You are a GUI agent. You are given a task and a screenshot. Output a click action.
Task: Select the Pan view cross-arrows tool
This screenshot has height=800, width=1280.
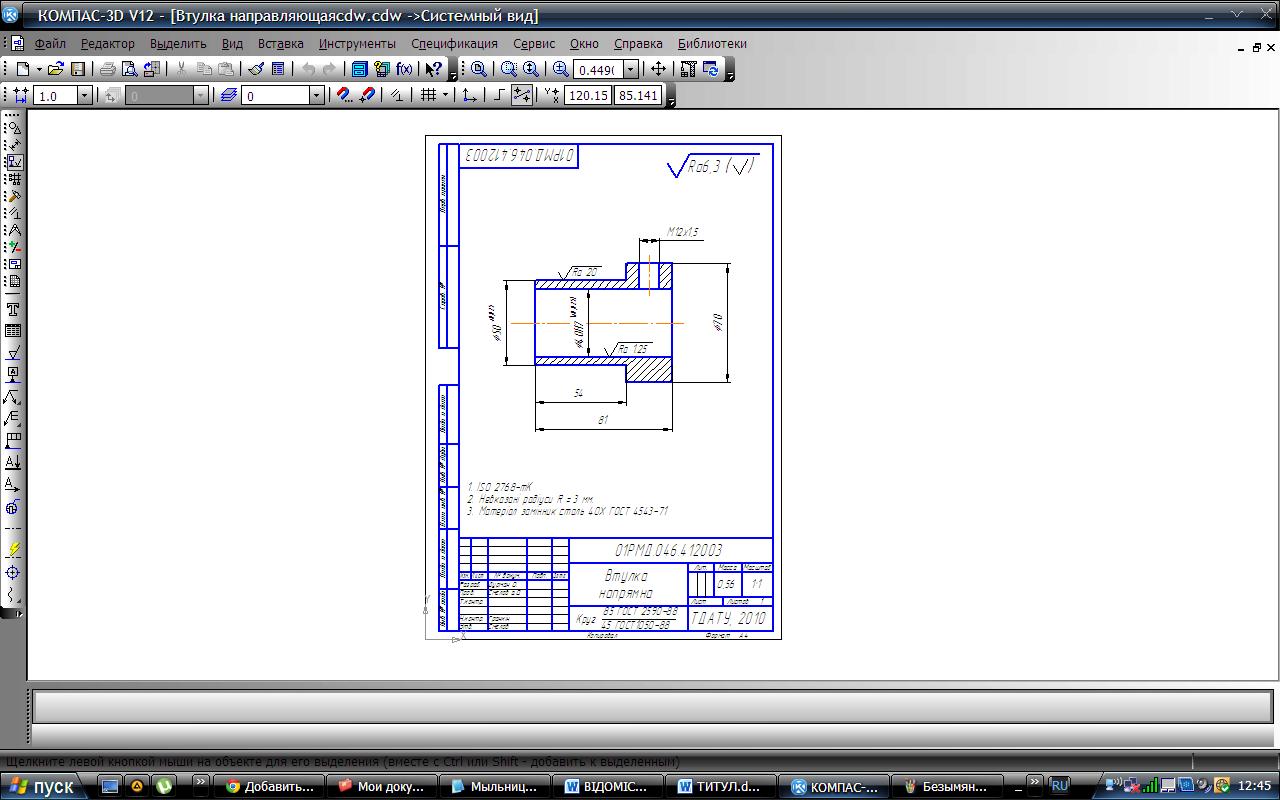[658, 69]
